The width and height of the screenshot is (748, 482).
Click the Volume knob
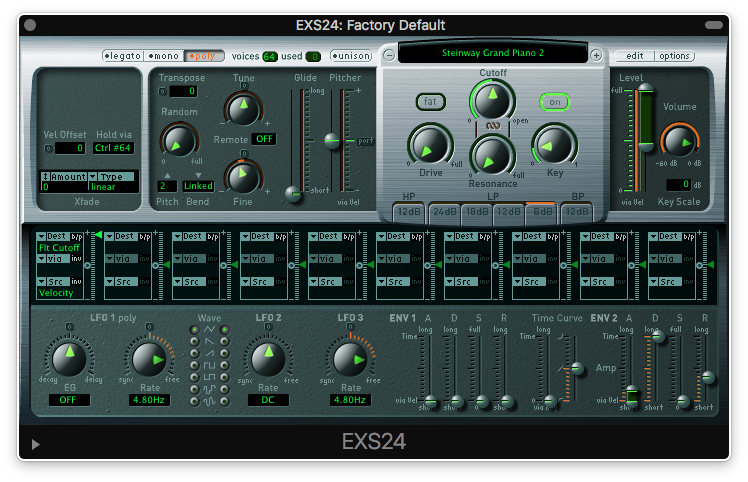tap(680, 142)
